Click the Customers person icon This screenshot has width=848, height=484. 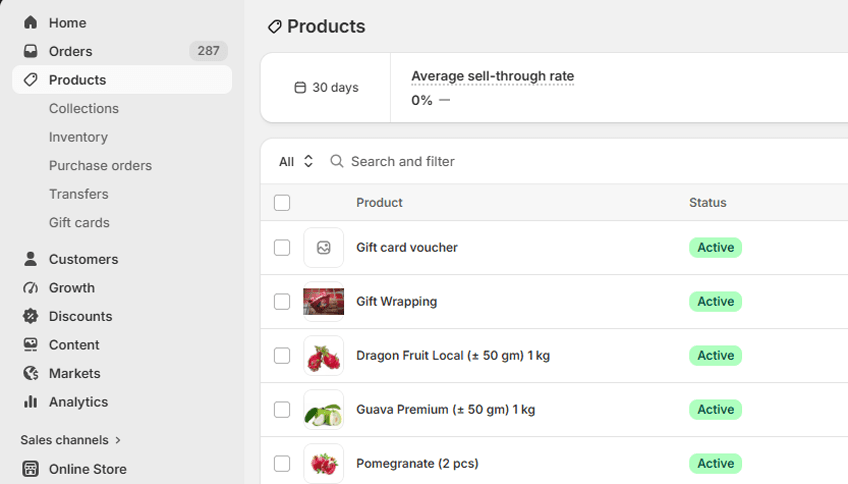[30, 259]
